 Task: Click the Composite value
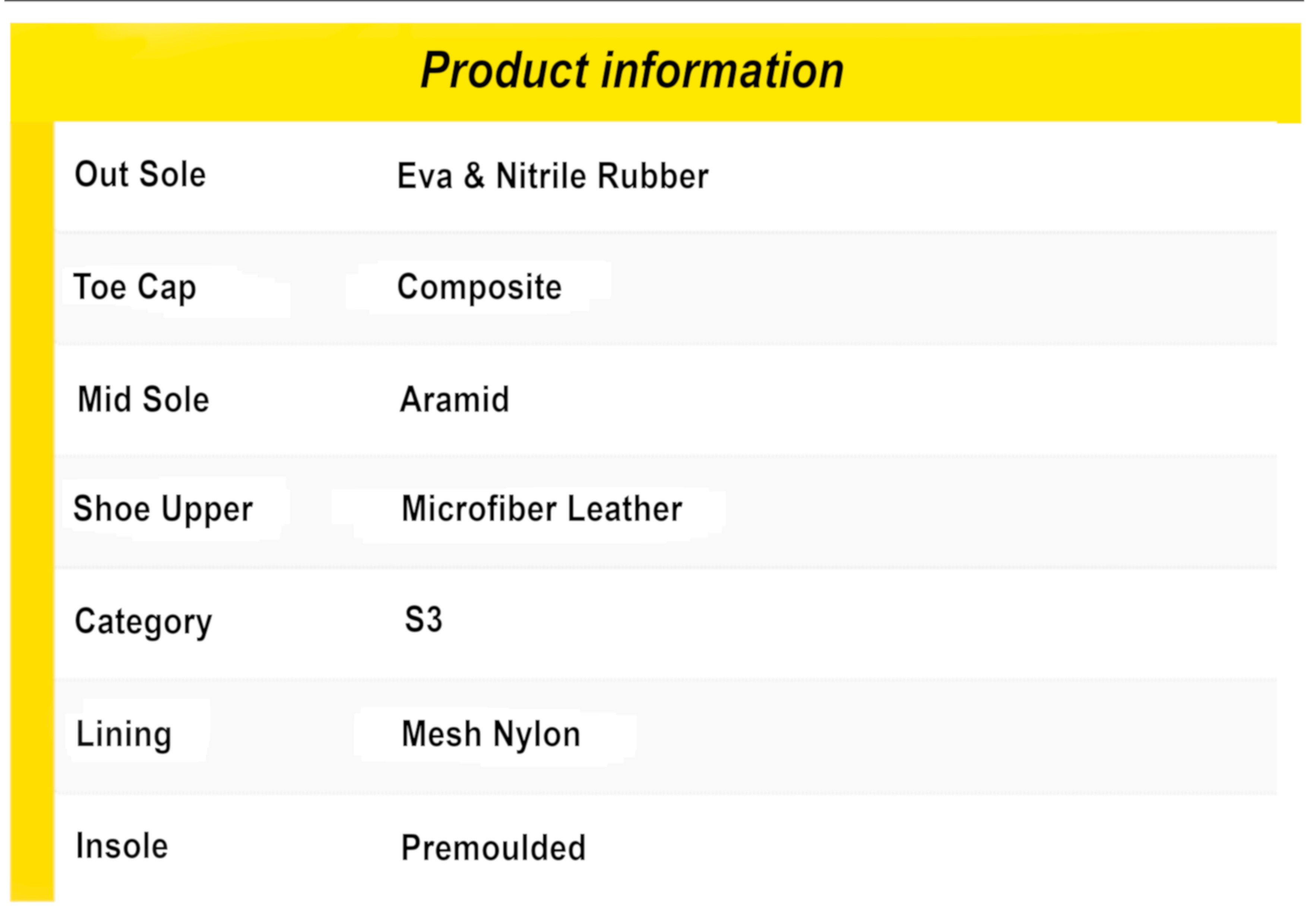coord(479,287)
